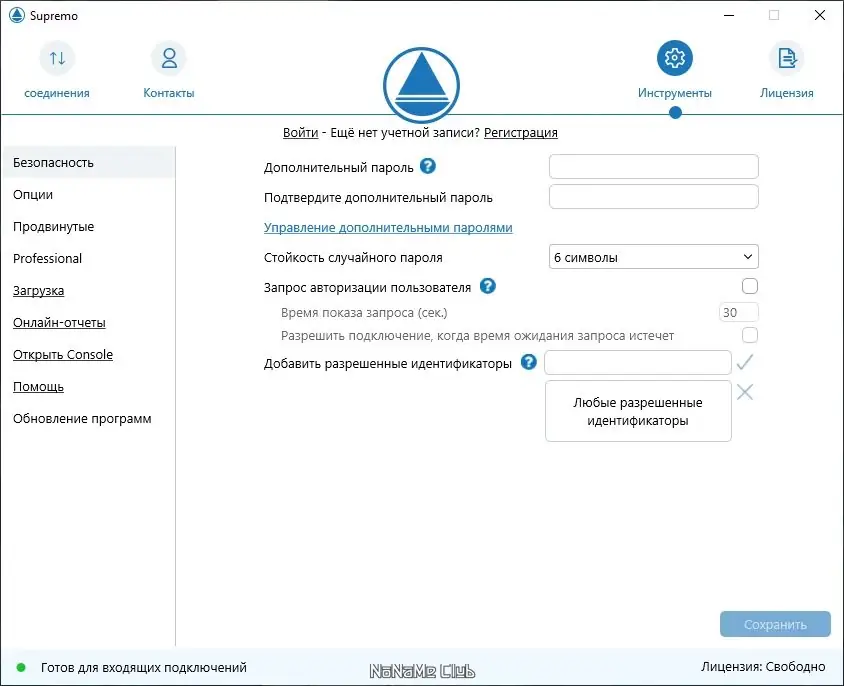Enable user authorization request checkbox
This screenshot has height=686, width=844.
coord(750,286)
